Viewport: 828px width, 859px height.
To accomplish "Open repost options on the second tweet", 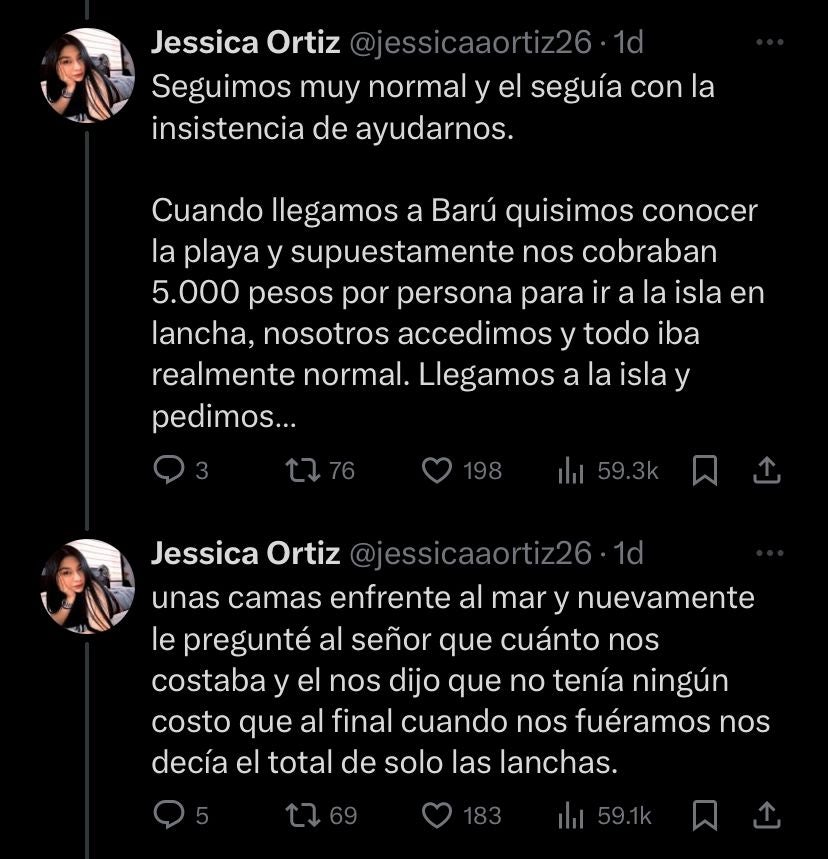I will pos(300,815).
